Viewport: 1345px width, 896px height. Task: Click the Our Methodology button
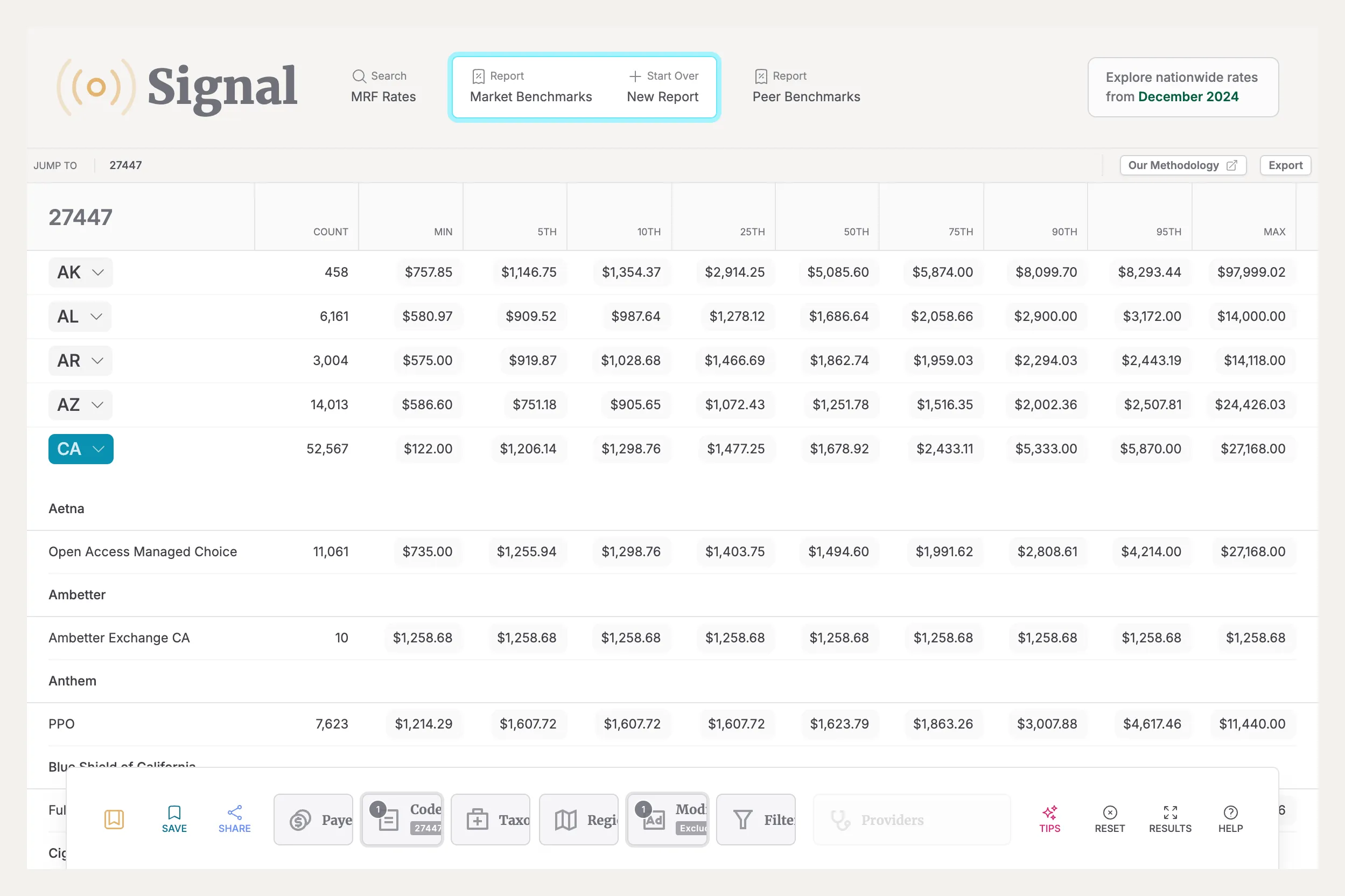click(x=1183, y=165)
